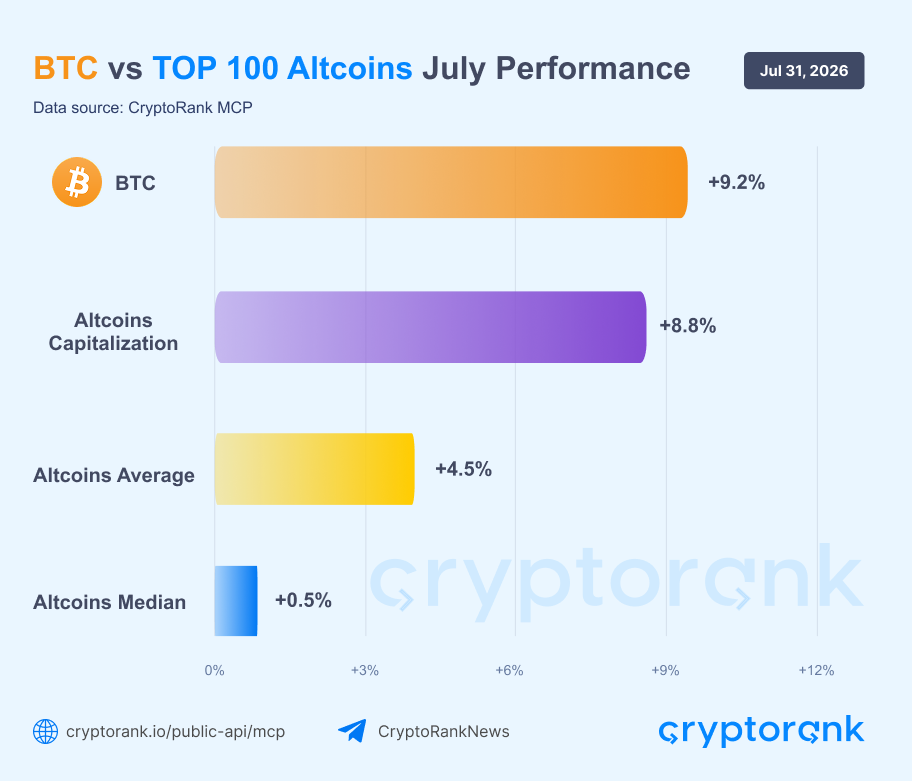Click the Data source: CryptoRank MCP text
The image size is (912, 781).
(x=142, y=108)
